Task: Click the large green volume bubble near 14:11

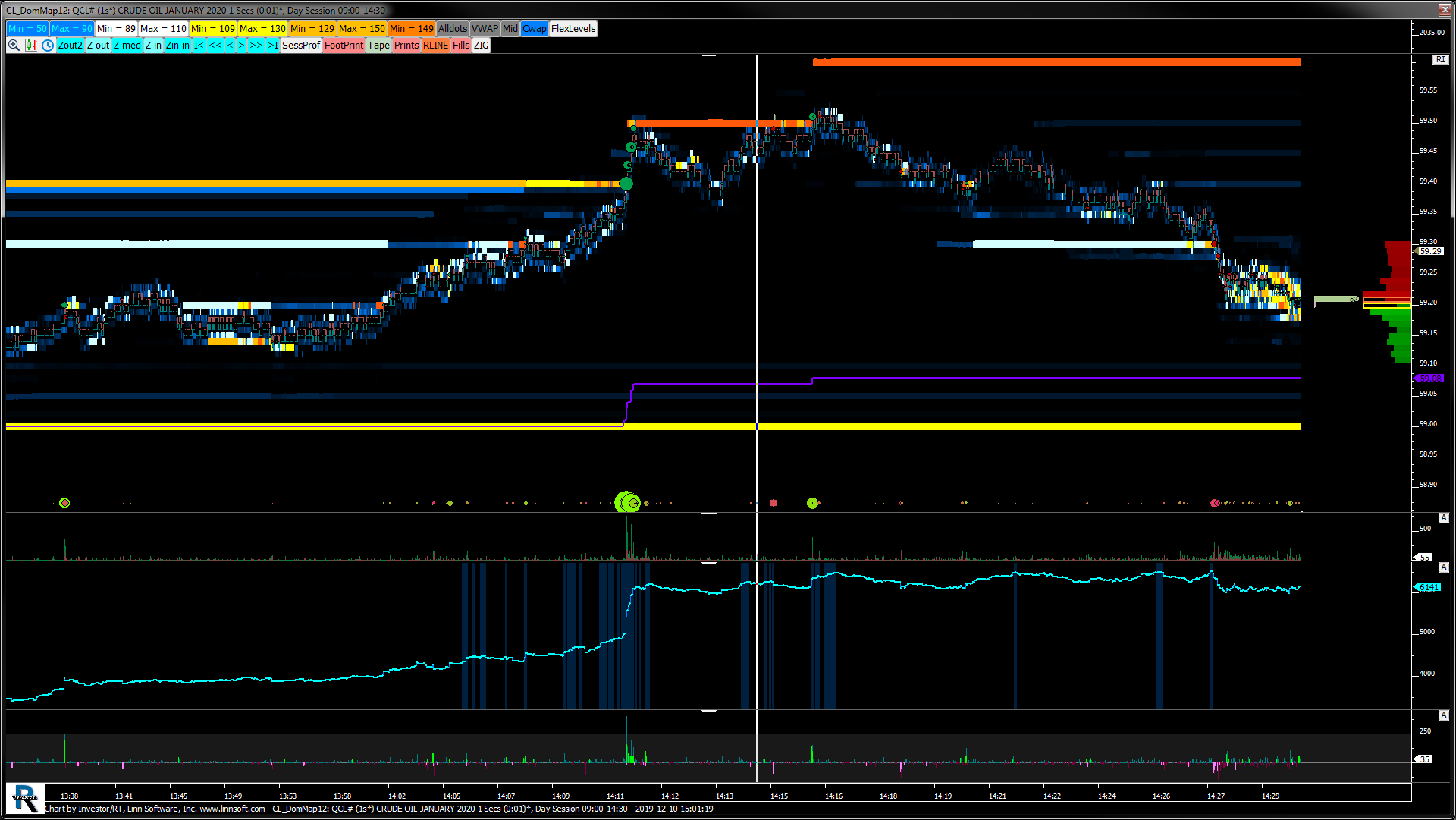Action: [627, 502]
